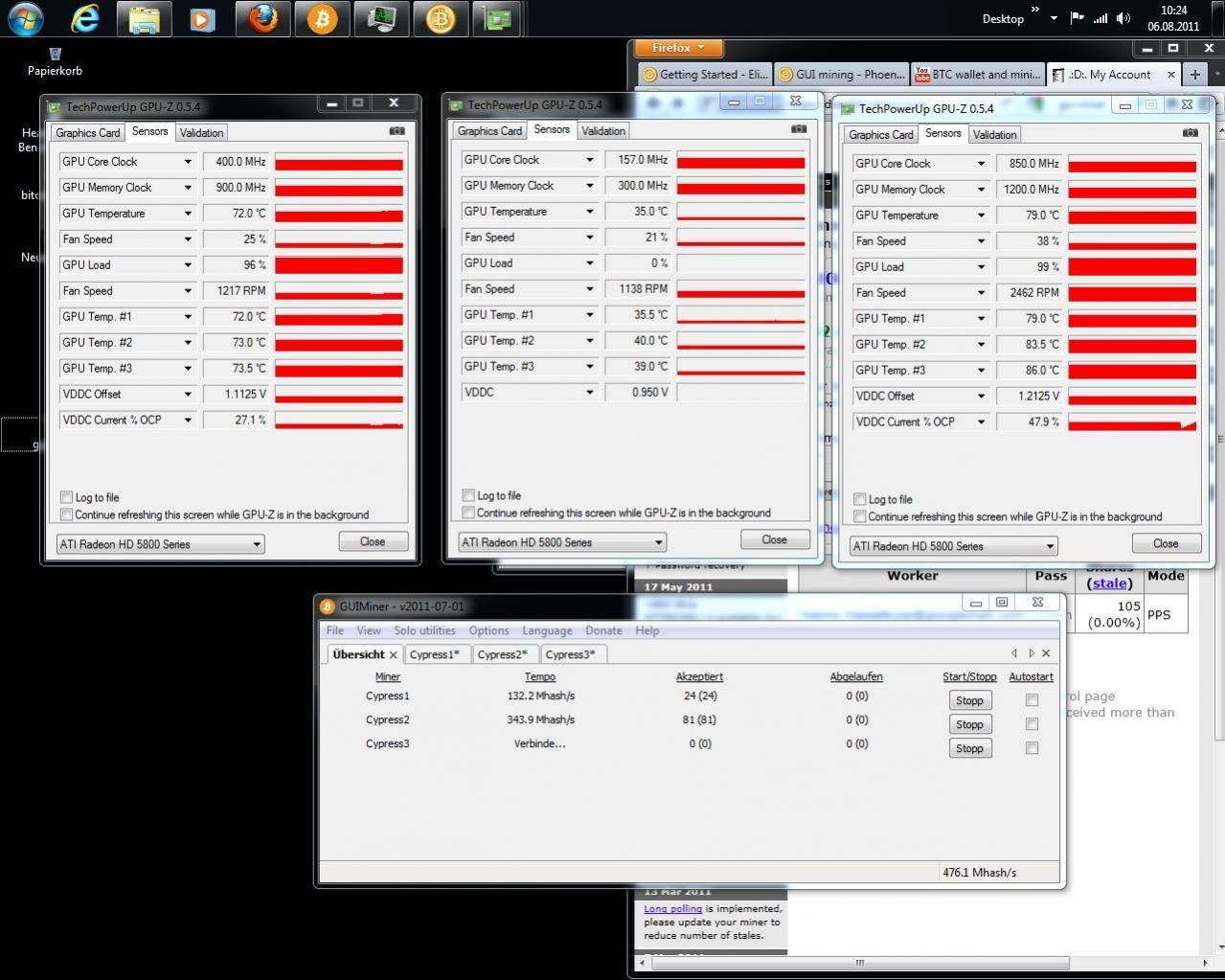Click the tab scroll right arrow in GUIMiner

pos(1031,653)
